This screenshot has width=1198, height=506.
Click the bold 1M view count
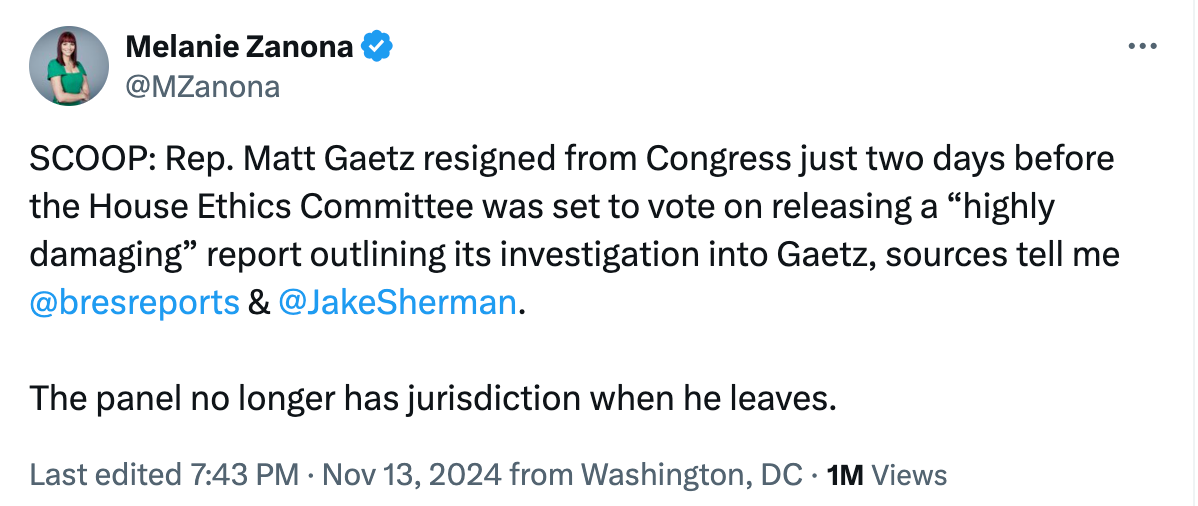[846, 474]
